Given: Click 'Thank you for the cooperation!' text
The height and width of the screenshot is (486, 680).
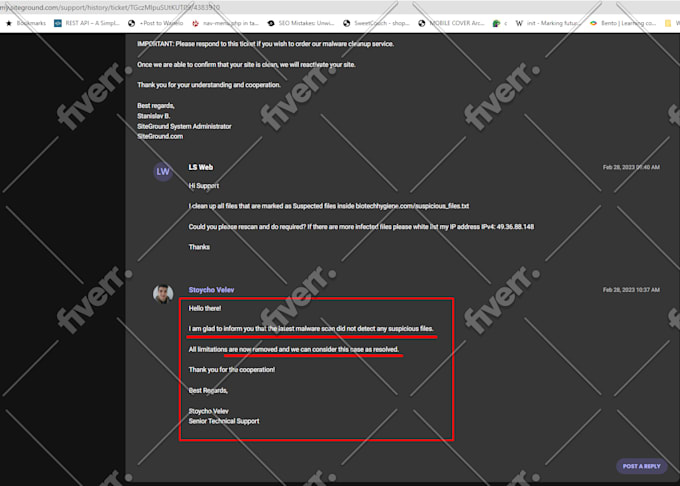Looking at the screenshot, I should click(232, 369).
